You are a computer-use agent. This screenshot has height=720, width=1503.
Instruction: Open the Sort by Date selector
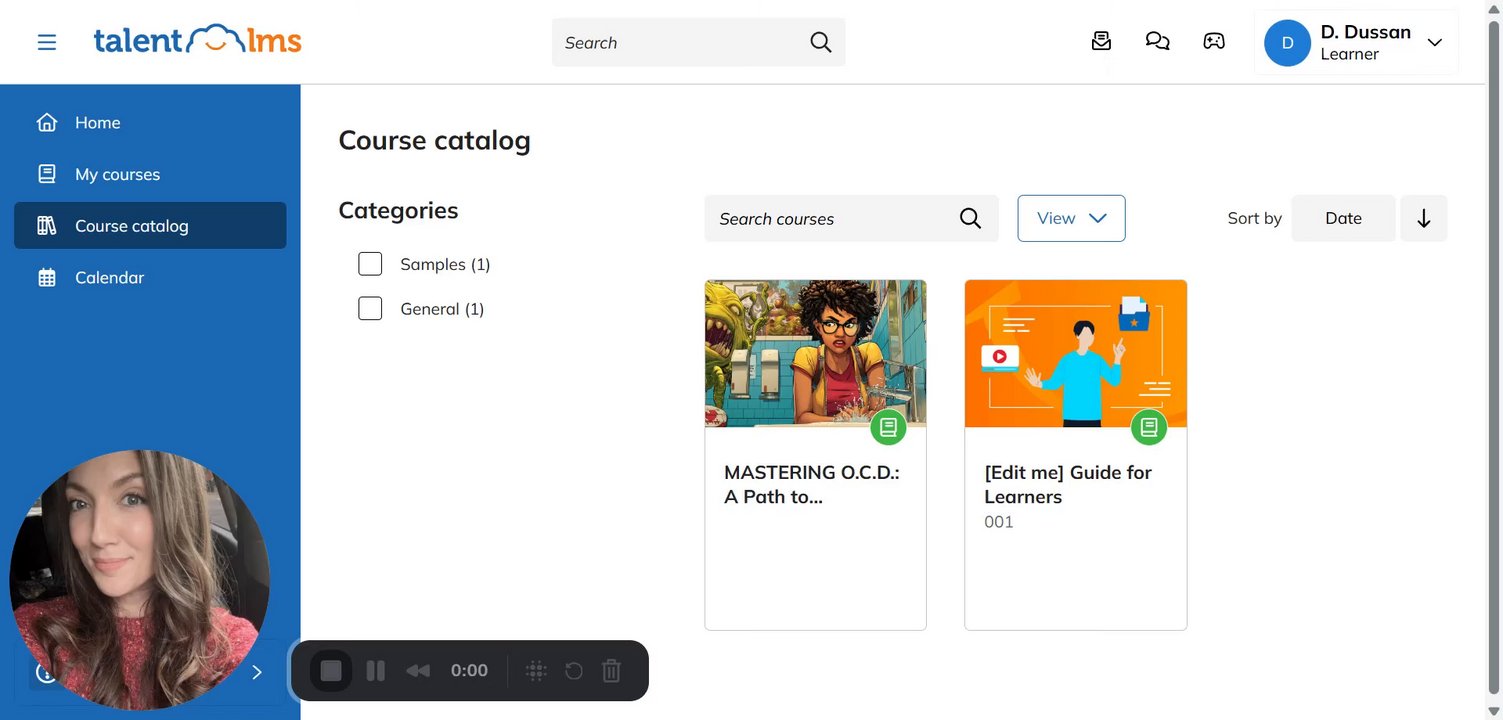pyautogui.click(x=1342, y=218)
